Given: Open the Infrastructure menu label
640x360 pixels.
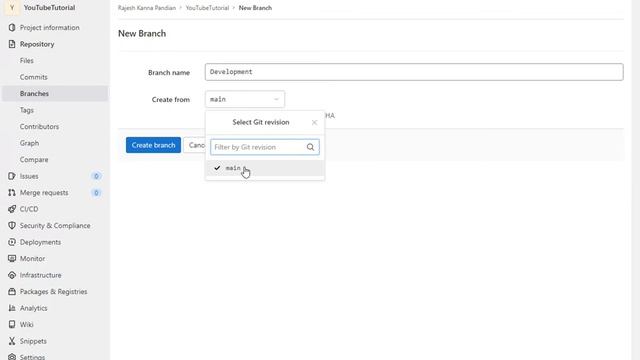Looking at the screenshot, I should [40, 275].
